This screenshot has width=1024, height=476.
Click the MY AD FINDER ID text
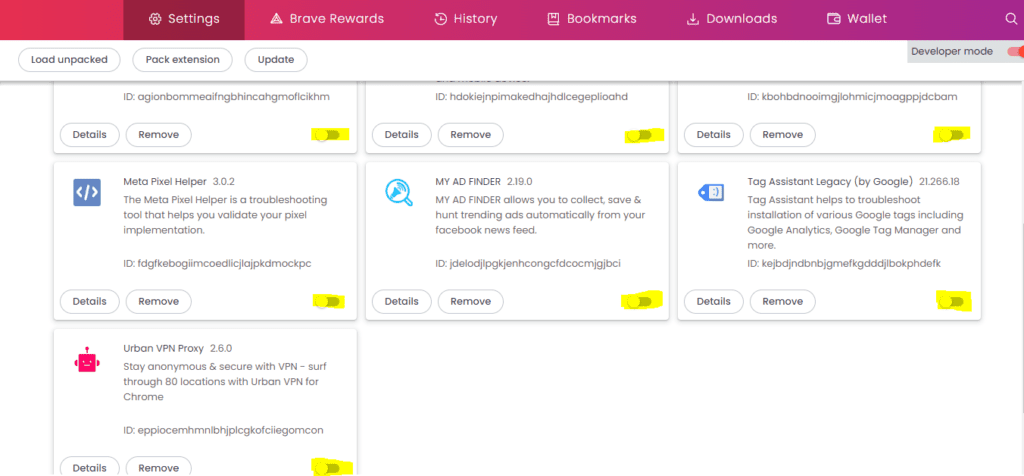tap(528, 264)
